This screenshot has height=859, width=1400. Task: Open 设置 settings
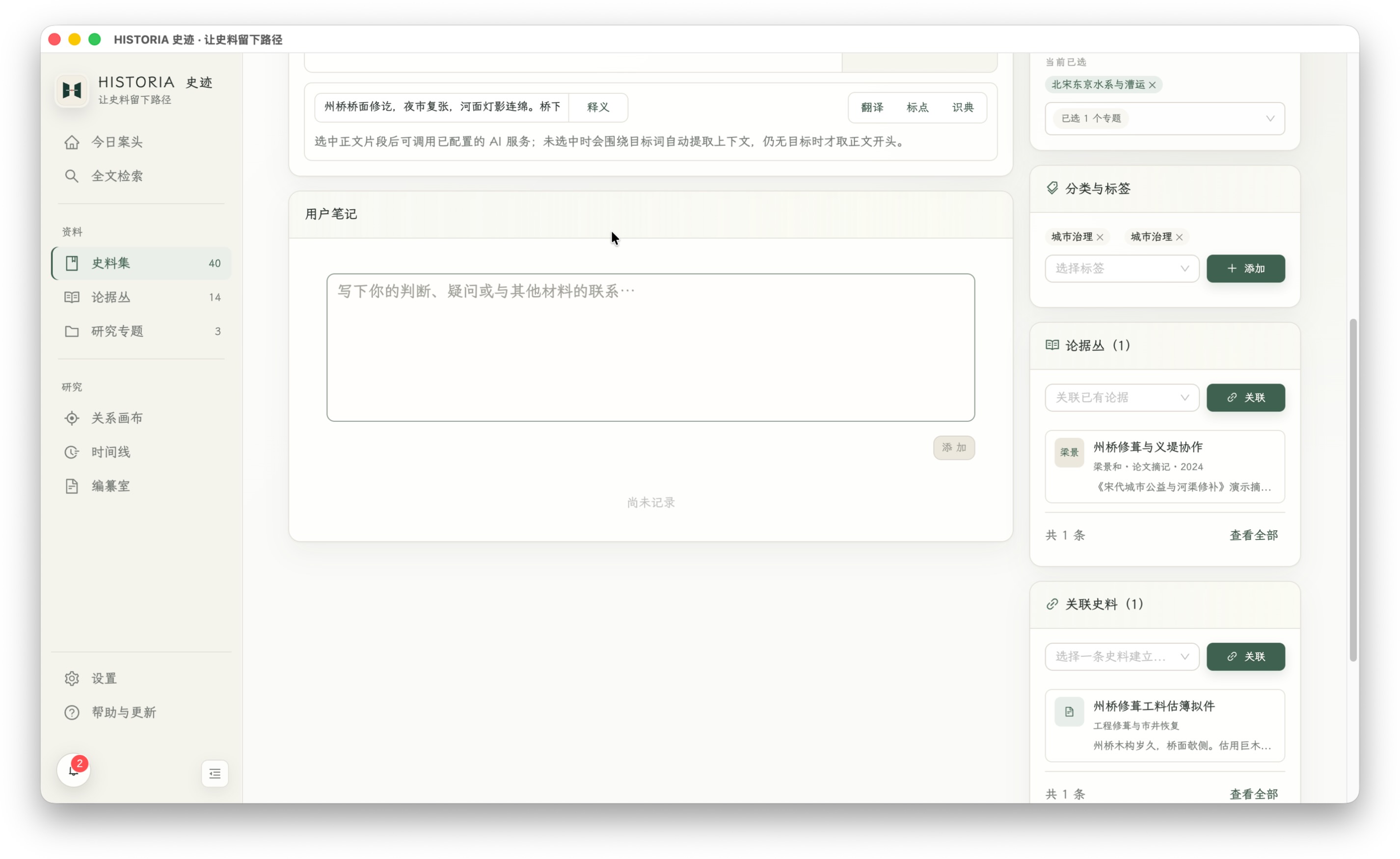141,678
